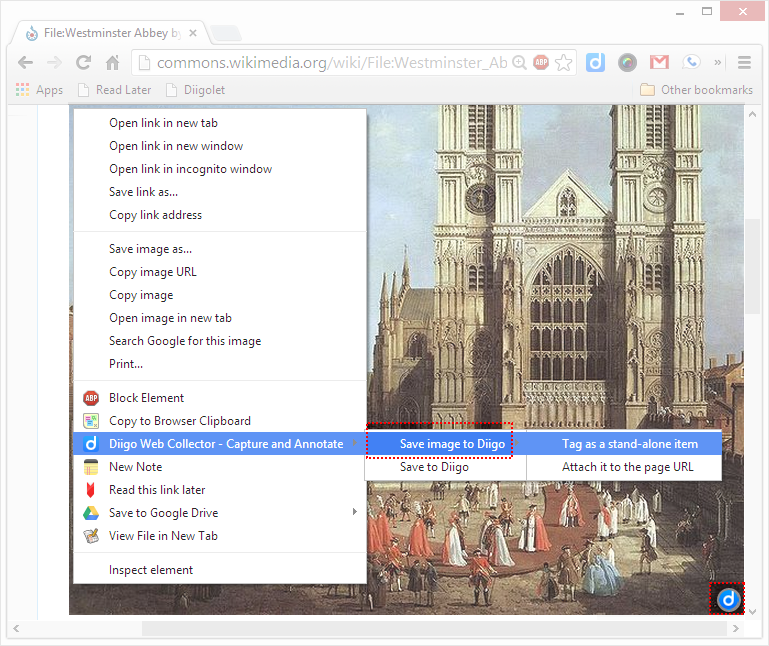This screenshot has height=646, width=769.
Task: Select Copy image menu entry
Action: 220,295
